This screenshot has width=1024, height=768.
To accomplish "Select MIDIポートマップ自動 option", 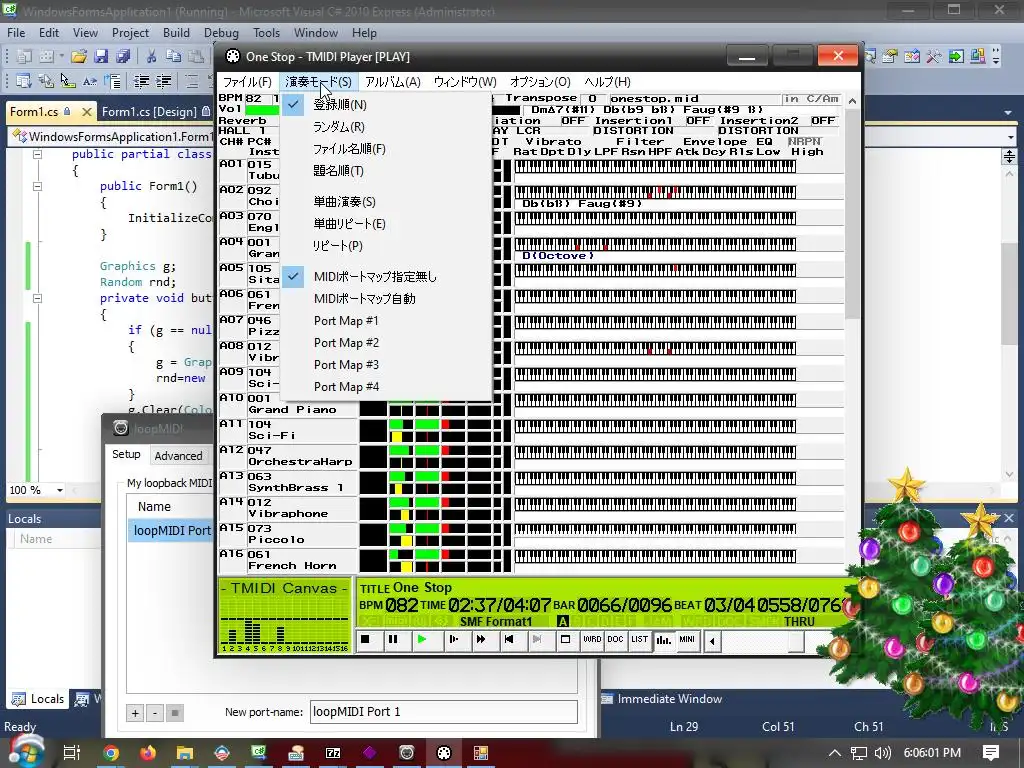I will pos(387,299).
